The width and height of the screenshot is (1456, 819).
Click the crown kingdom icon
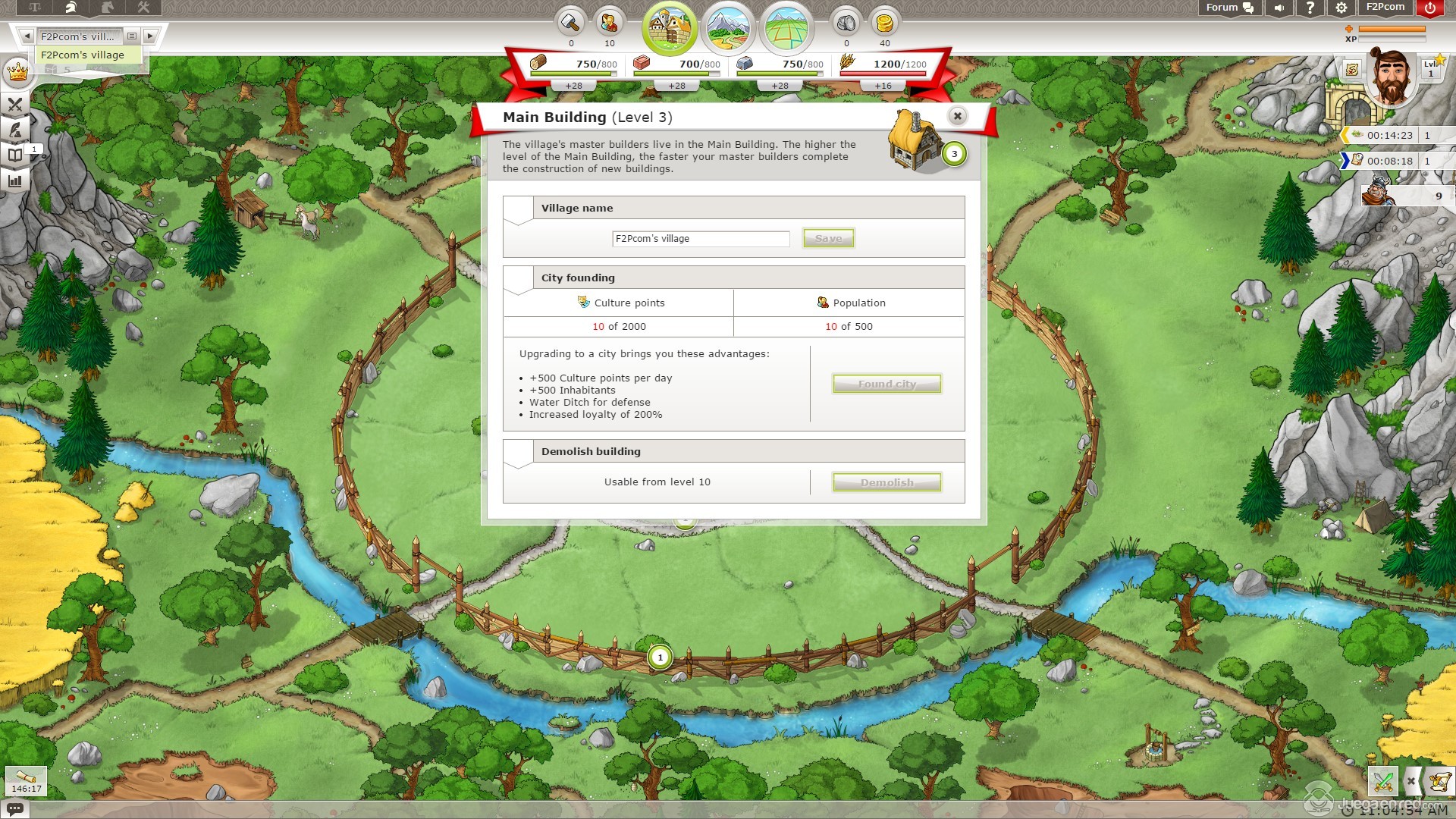pyautogui.click(x=17, y=72)
